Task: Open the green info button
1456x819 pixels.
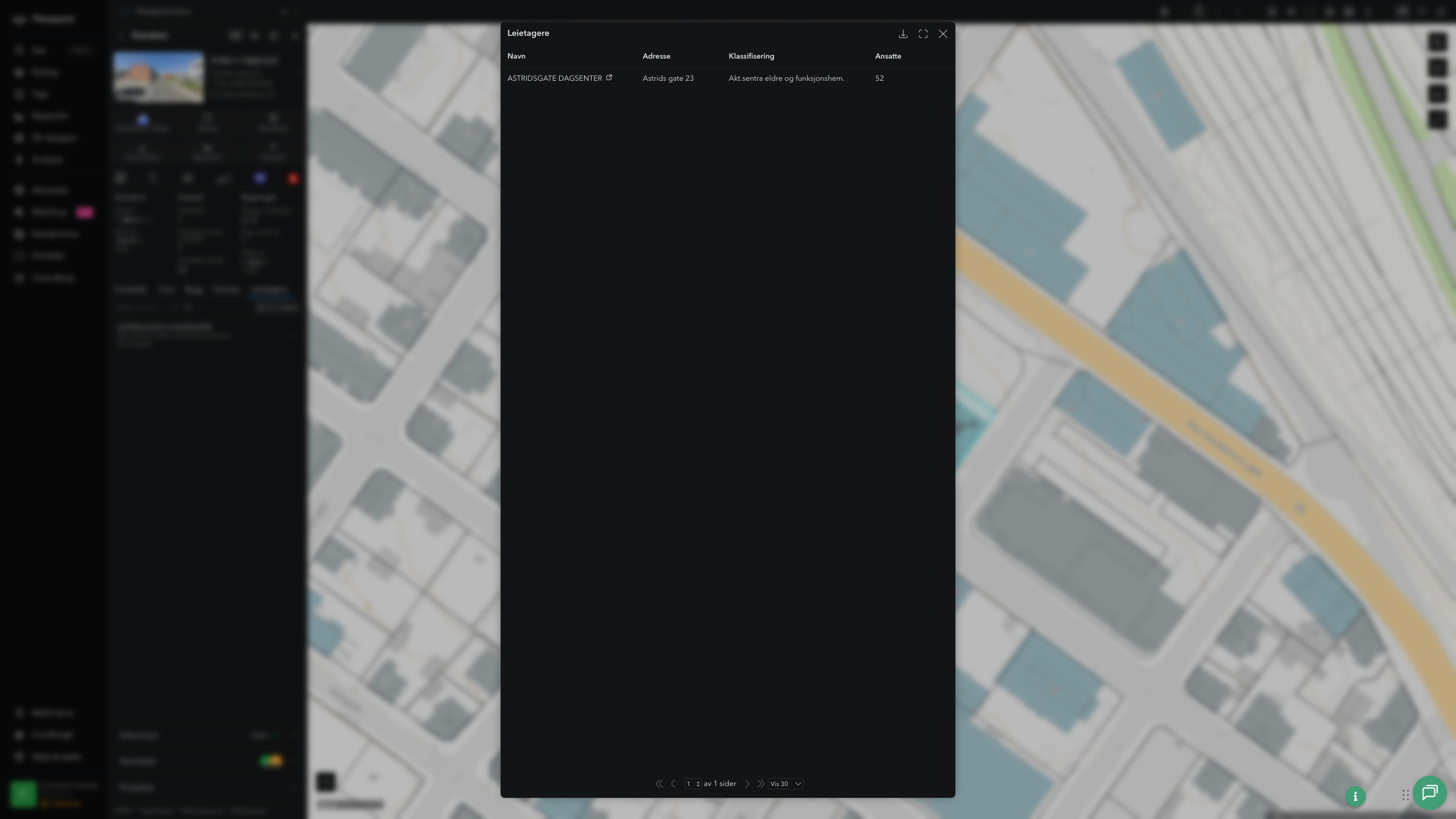Action: (1355, 796)
